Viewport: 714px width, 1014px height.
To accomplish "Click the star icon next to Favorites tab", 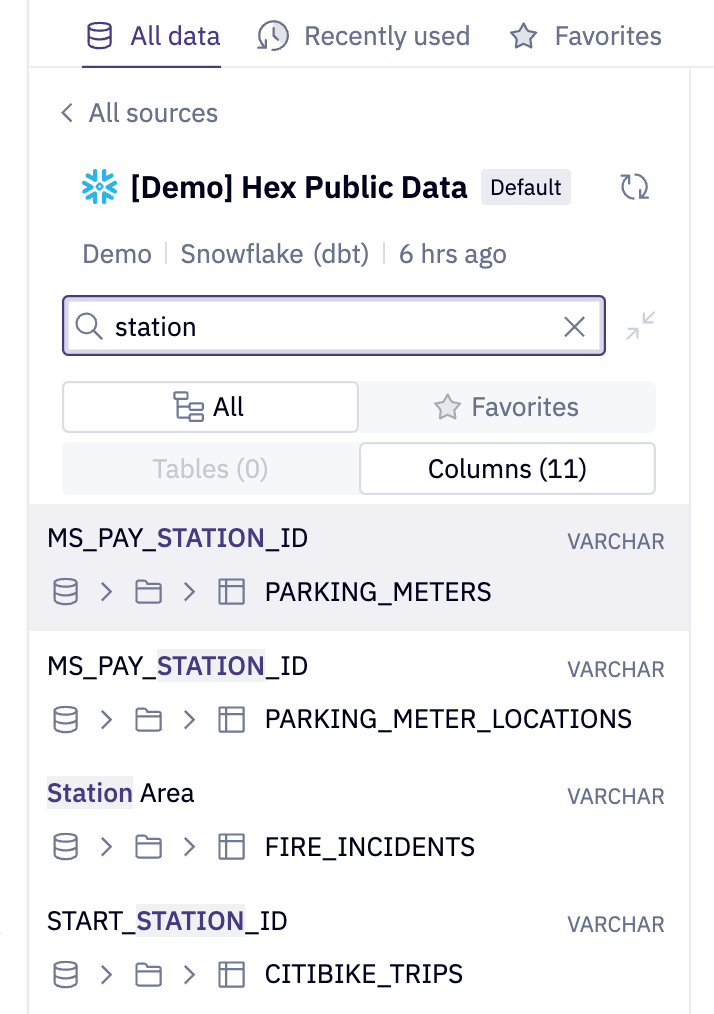I will click(524, 36).
